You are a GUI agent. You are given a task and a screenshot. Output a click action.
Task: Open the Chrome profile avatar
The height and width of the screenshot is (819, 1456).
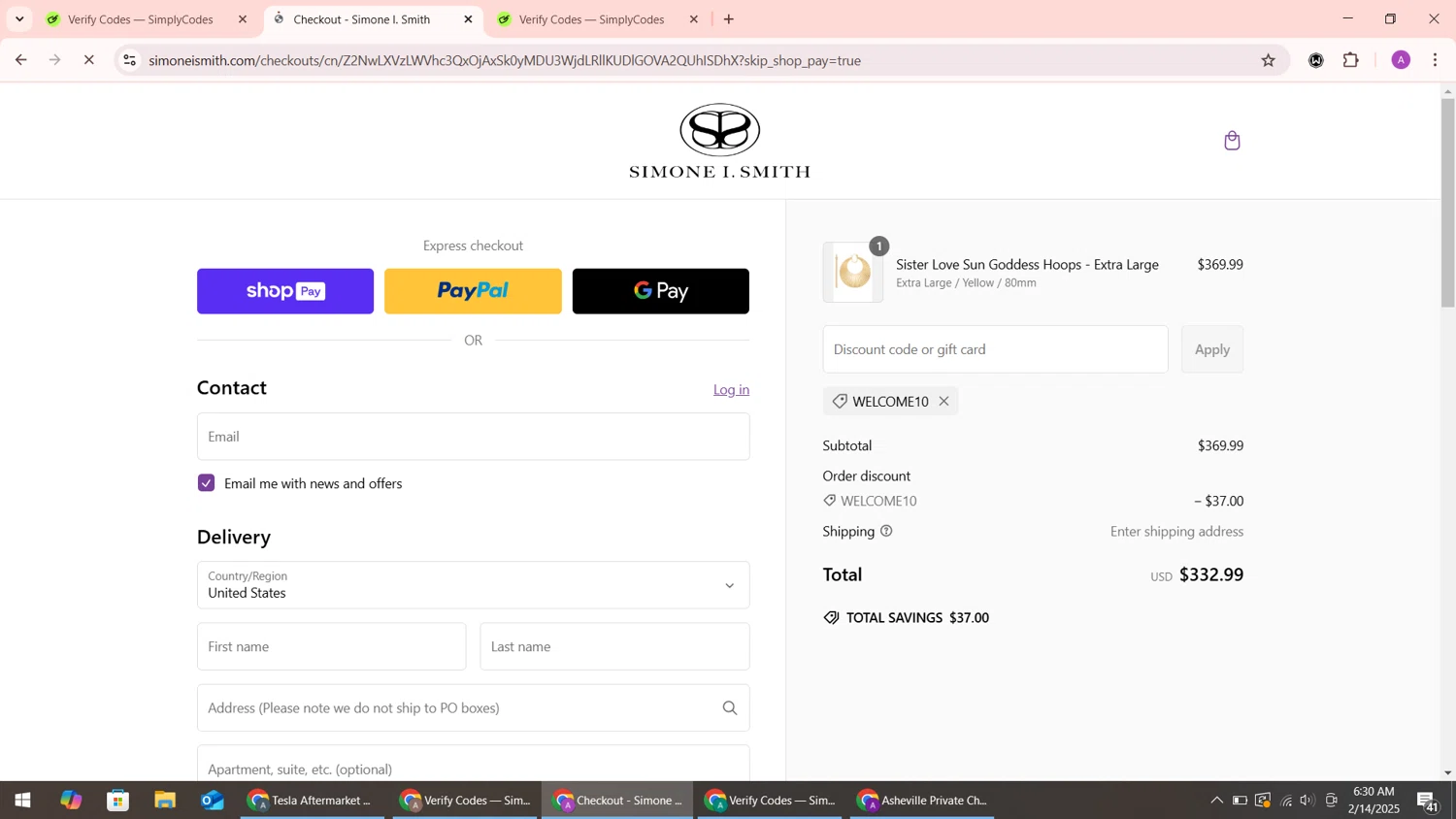tap(1401, 60)
